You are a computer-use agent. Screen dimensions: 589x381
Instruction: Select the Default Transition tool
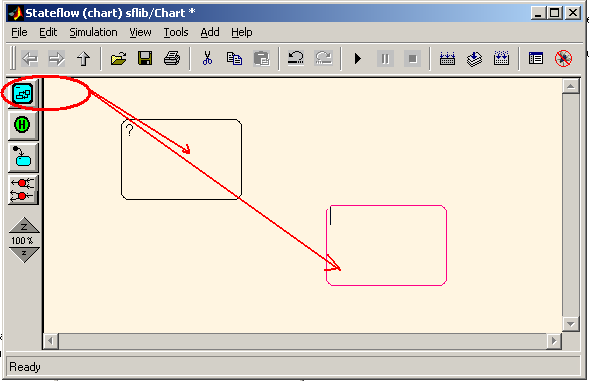pos(23,157)
